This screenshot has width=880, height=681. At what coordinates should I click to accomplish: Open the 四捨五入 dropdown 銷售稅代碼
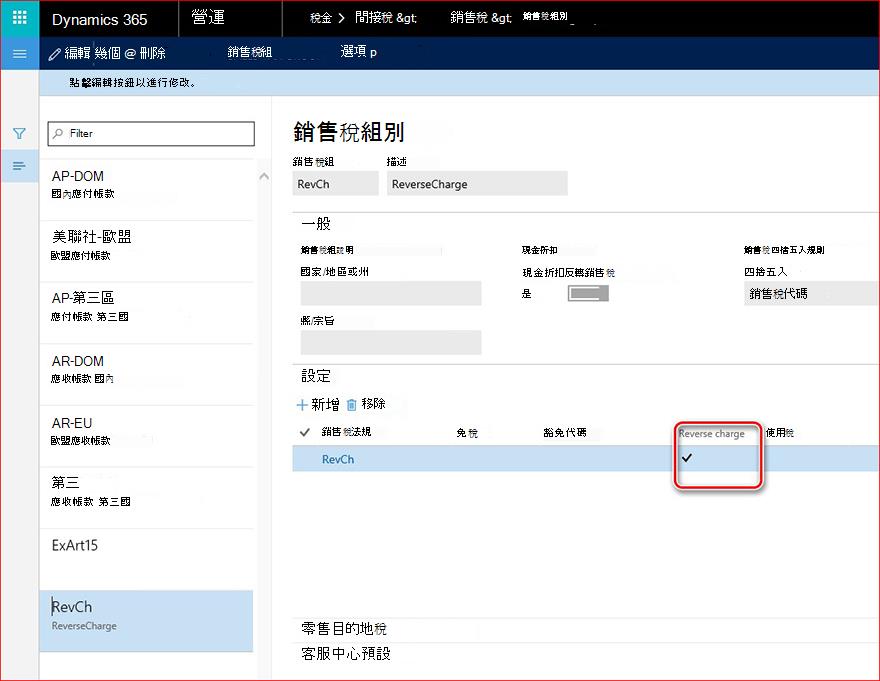click(811, 294)
